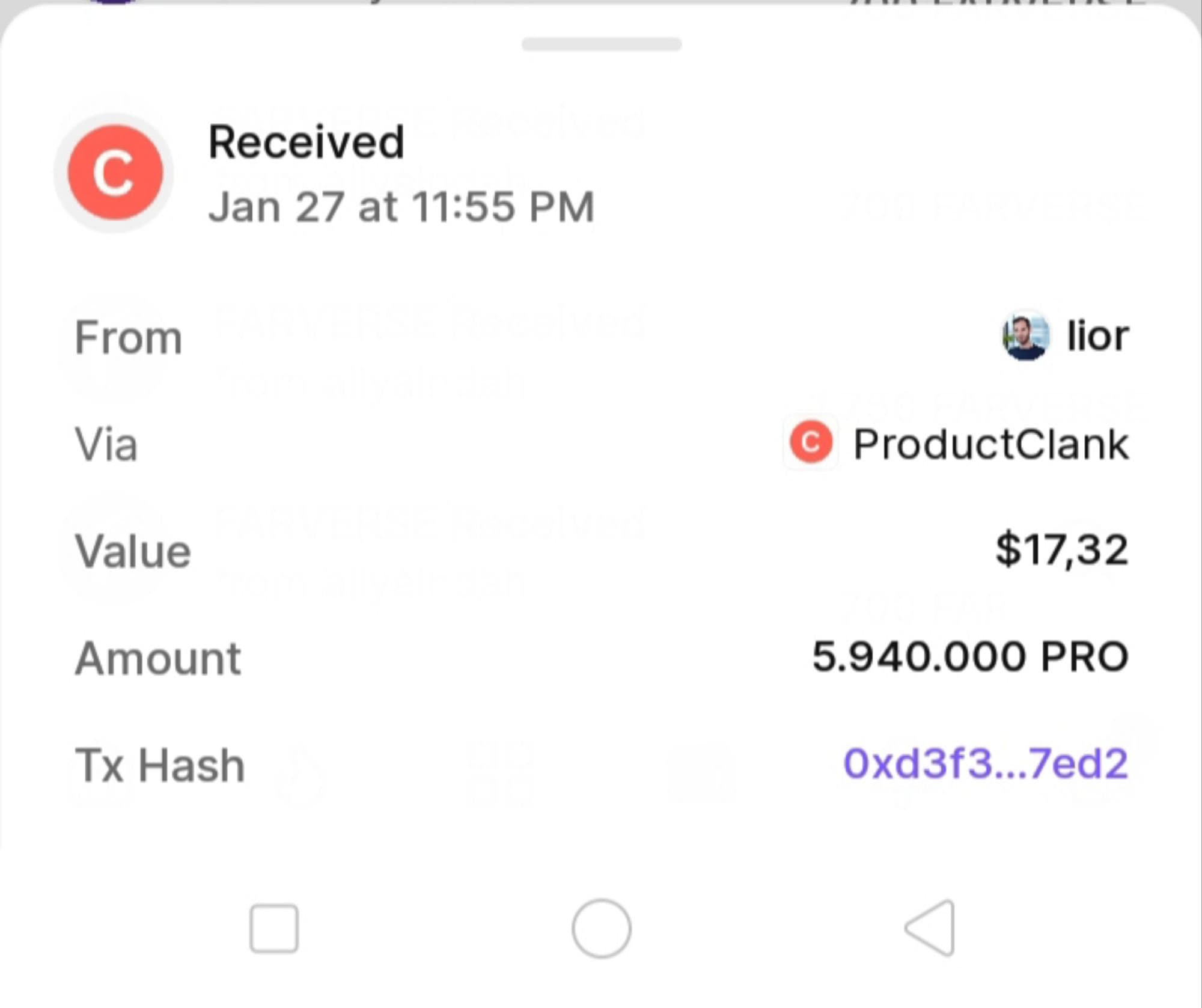Tap lior's profile avatar picture

pos(1025,336)
